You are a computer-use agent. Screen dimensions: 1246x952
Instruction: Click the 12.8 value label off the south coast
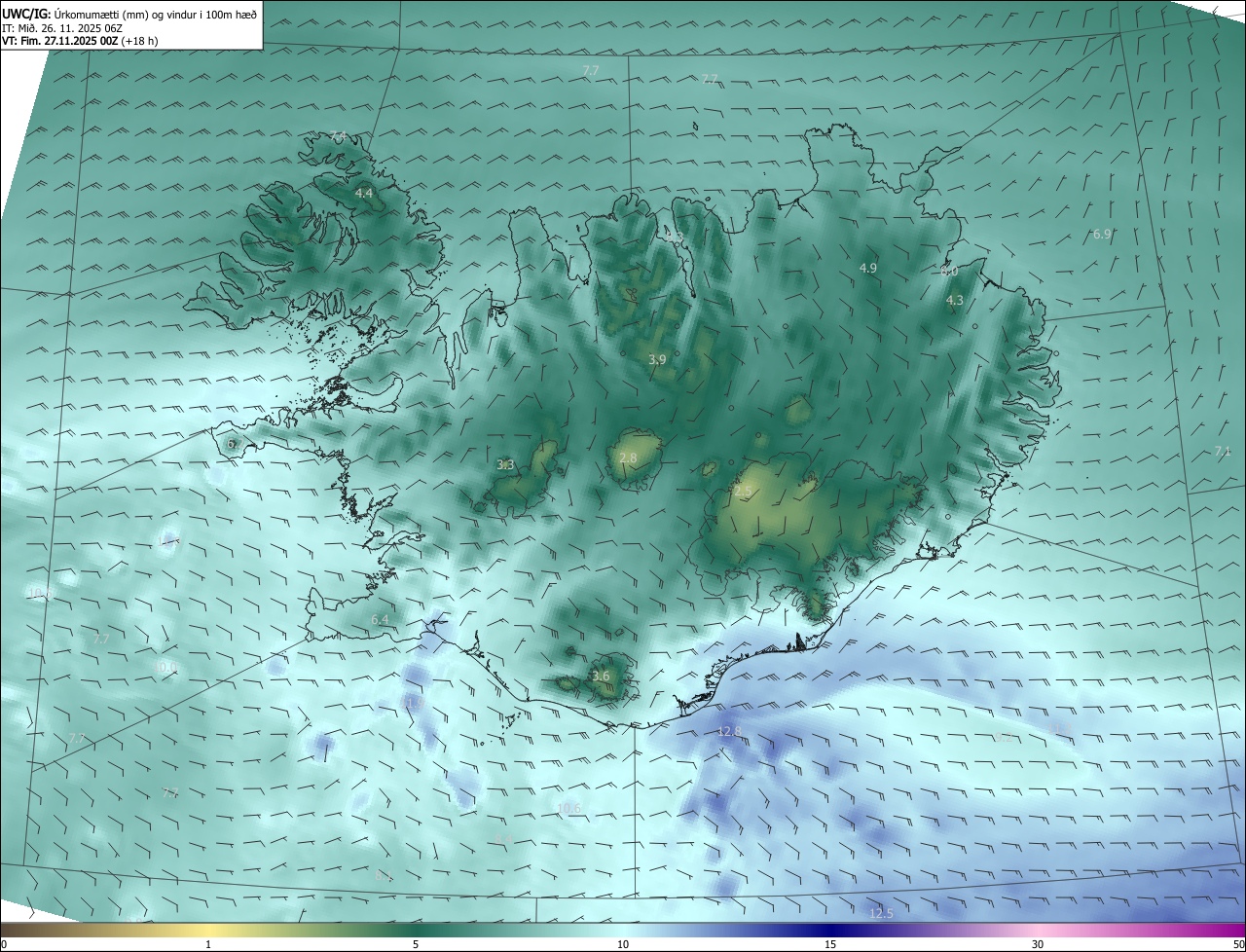pos(730,731)
